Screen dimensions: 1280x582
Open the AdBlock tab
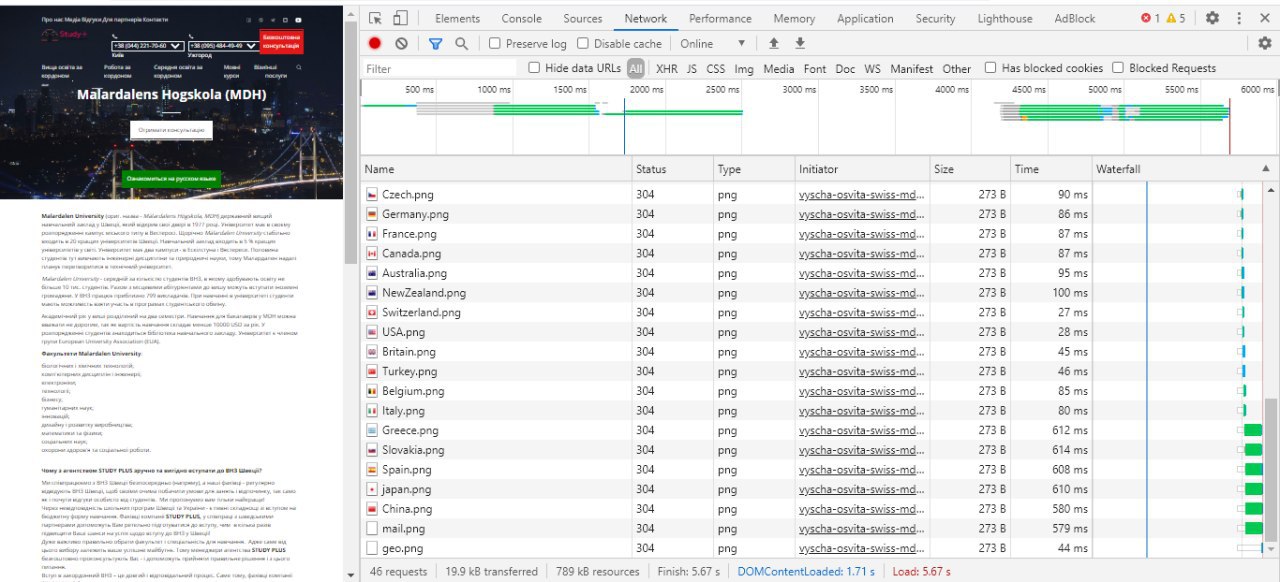(1074, 18)
